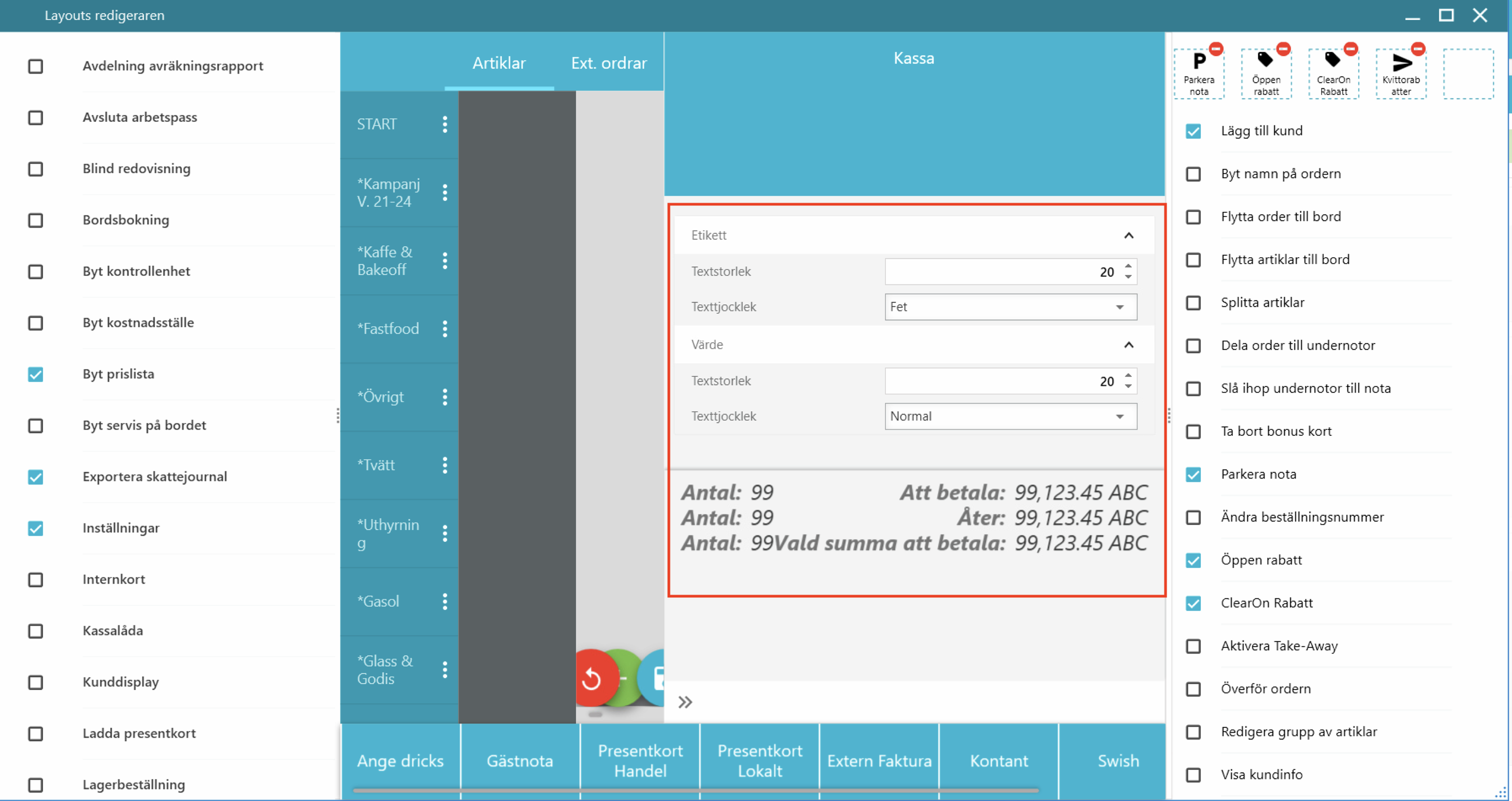
Task: Uncheck the Byt prislista checkbox
Action: [x=36, y=374]
